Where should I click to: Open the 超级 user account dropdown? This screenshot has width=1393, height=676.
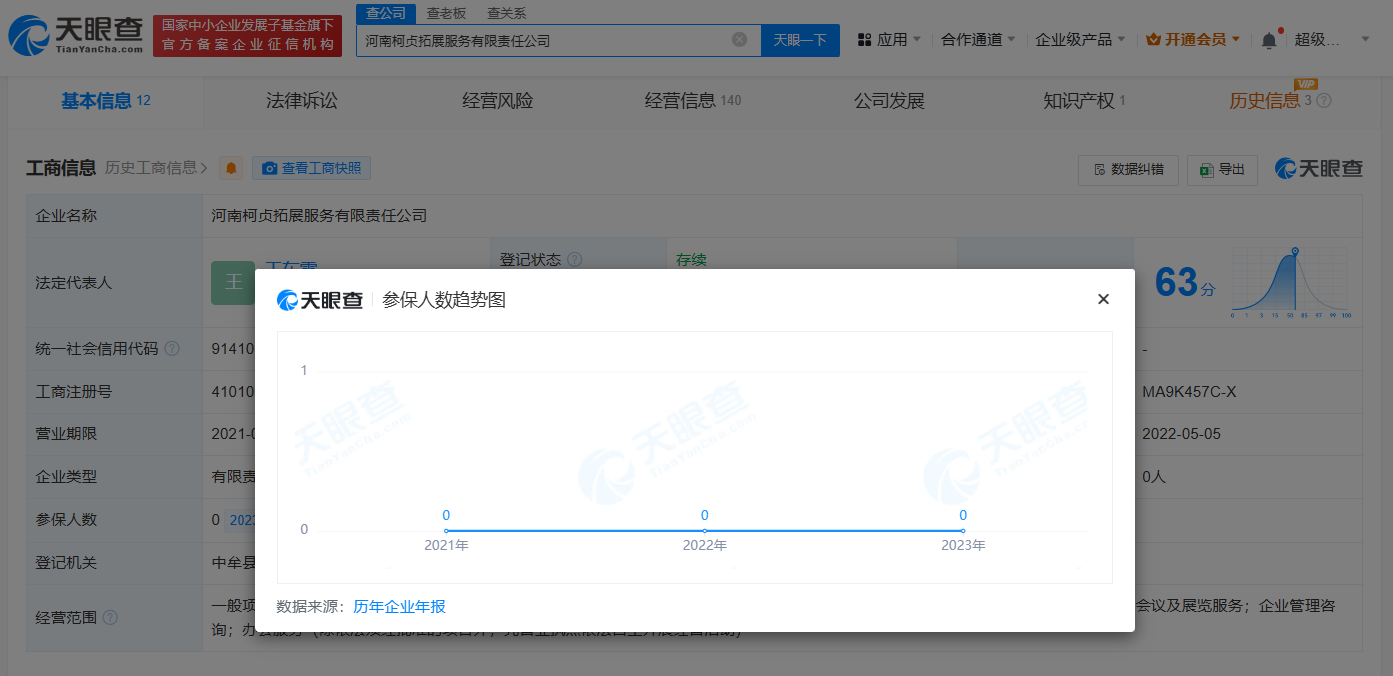pyautogui.click(x=1333, y=40)
